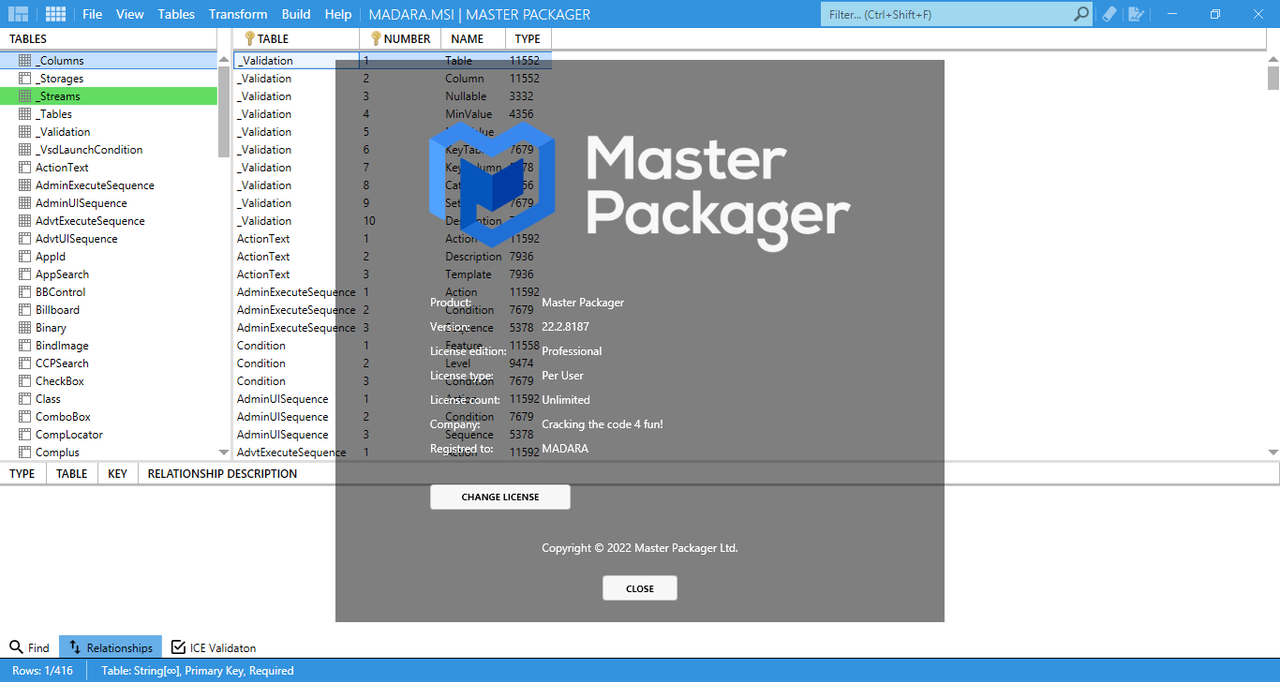Select the ActionText table in Tables list
Viewport: 1280px width, 682px height.
point(108,168)
